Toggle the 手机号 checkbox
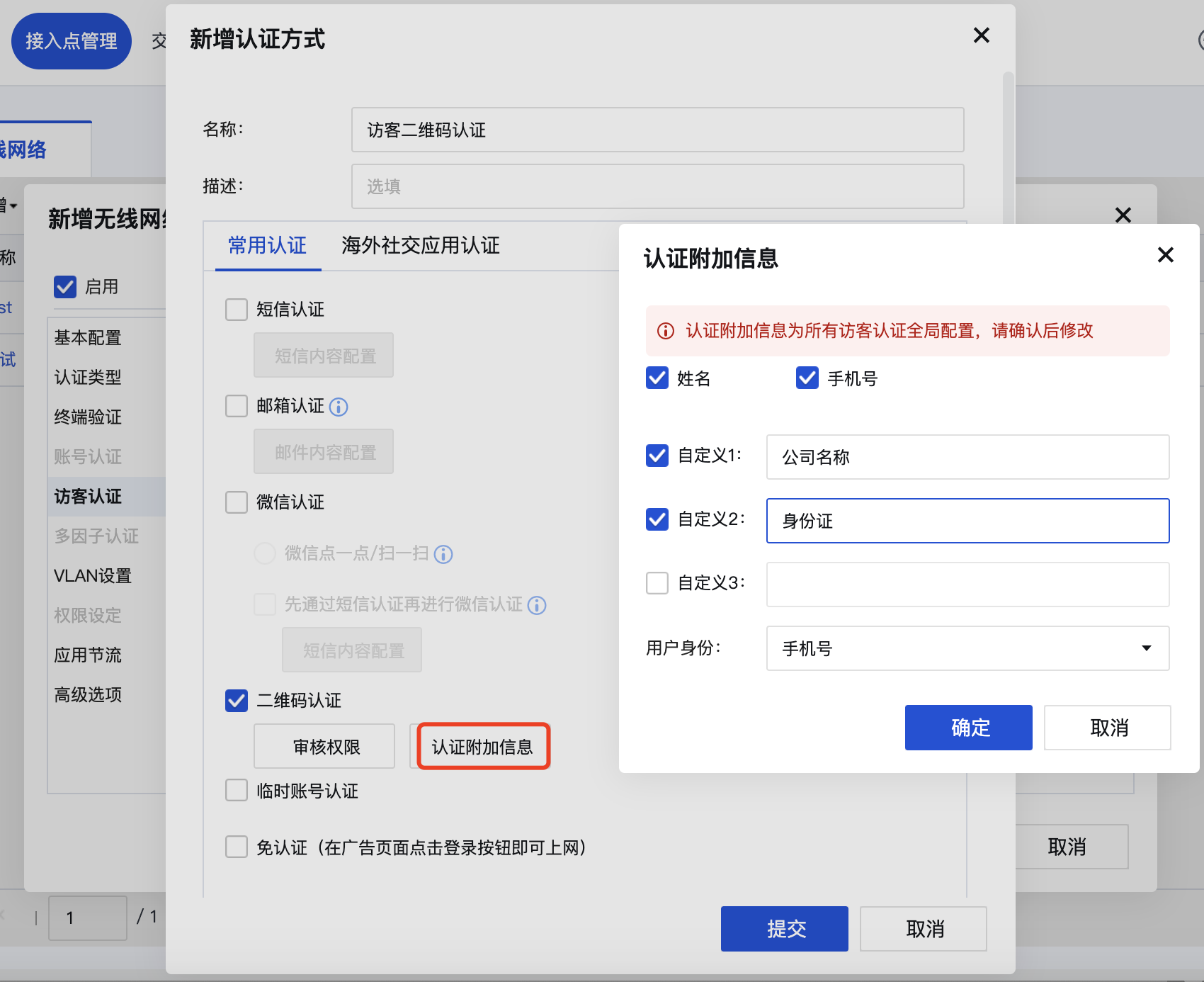Screen dimensions: 1204x982 (x=807, y=378)
